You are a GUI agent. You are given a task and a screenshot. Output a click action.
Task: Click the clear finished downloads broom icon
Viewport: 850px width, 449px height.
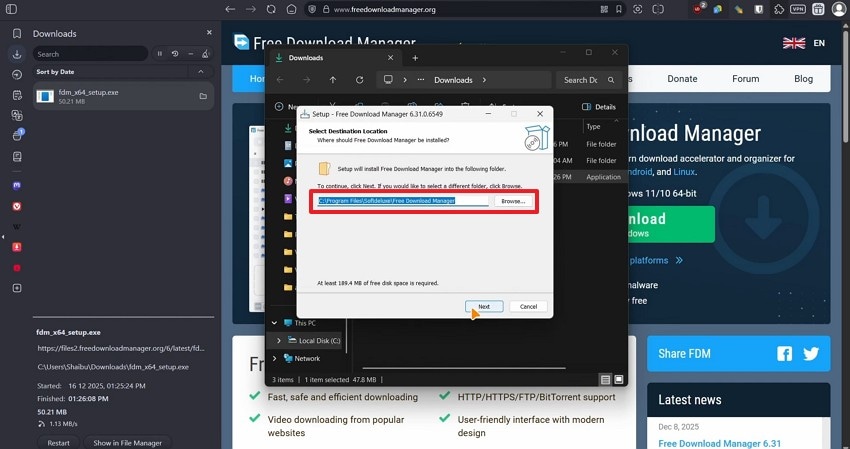pos(205,54)
